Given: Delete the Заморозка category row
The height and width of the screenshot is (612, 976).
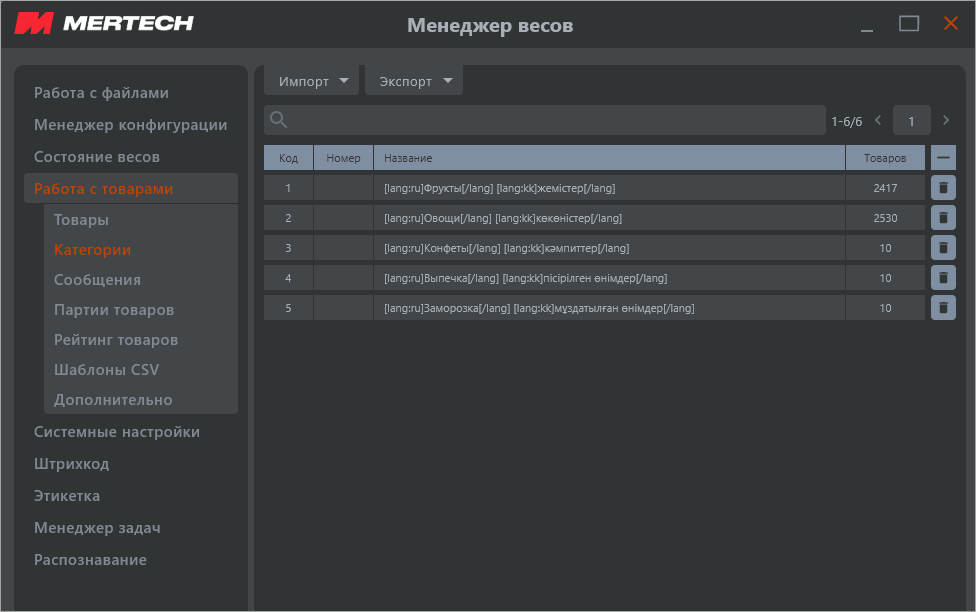Looking at the screenshot, I should click(x=943, y=307).
